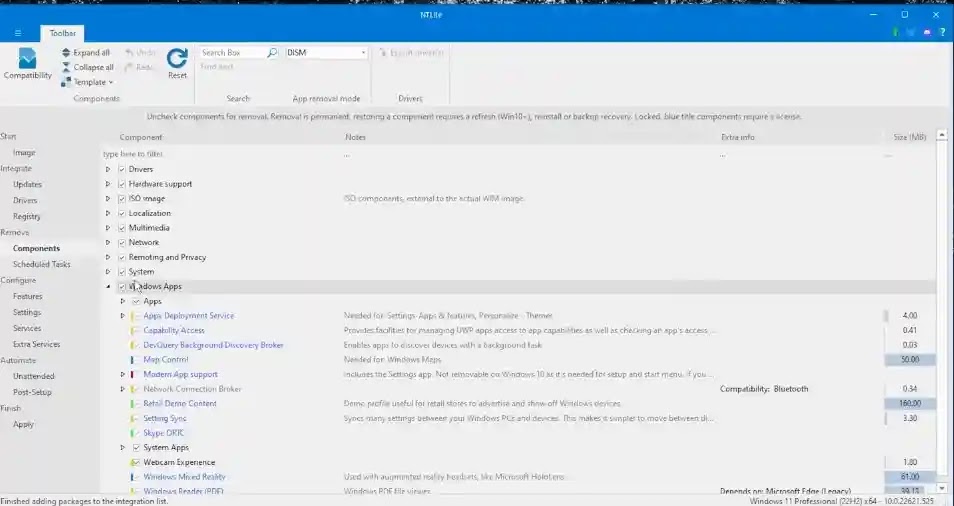The width and height of the screenshot is (954, 506).
Task: Select the Network Connection Broker row
Action: click(518, 389)
